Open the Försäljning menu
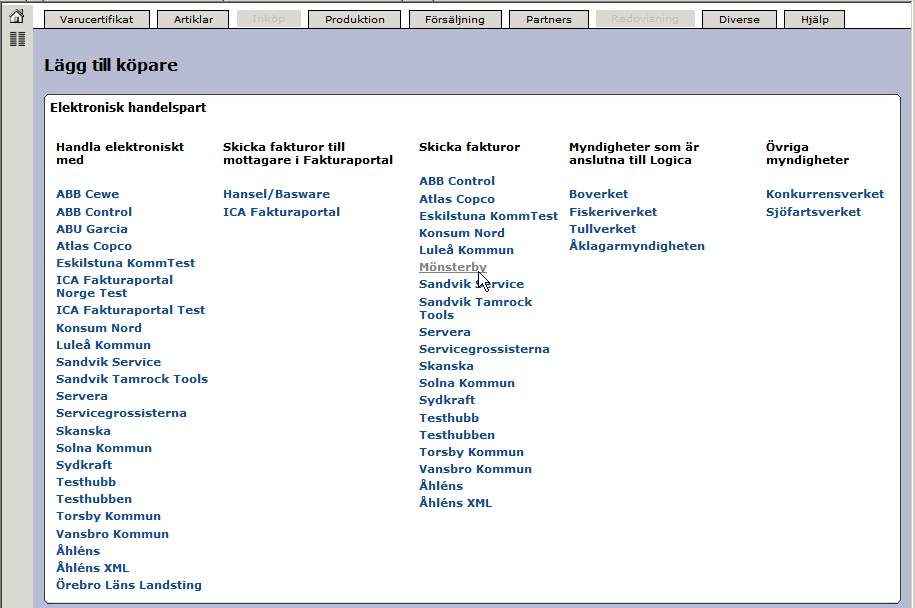This screenshot has width=915, height=608. 455,19
